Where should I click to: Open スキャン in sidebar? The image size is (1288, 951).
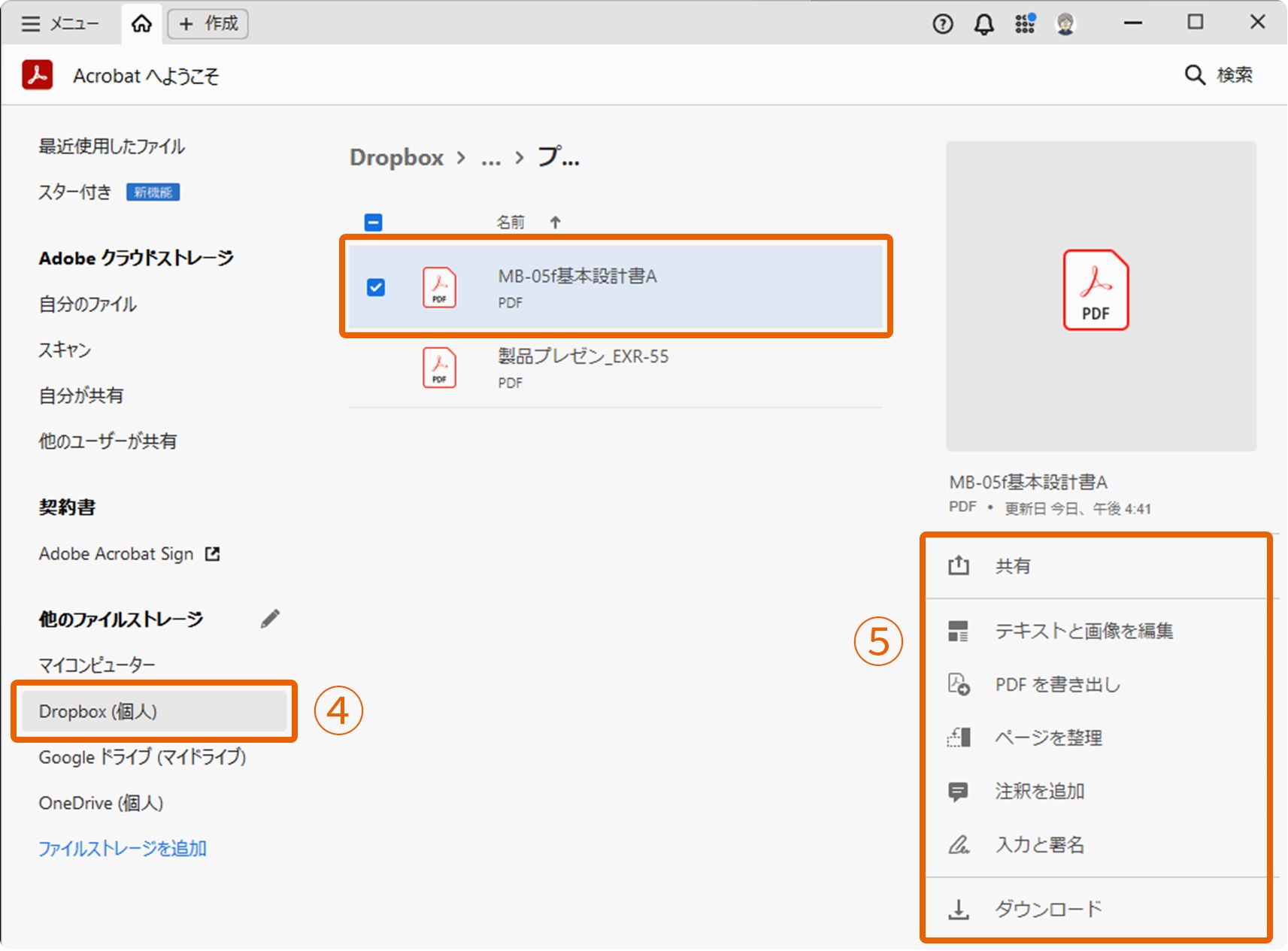[x=65, y=350]
